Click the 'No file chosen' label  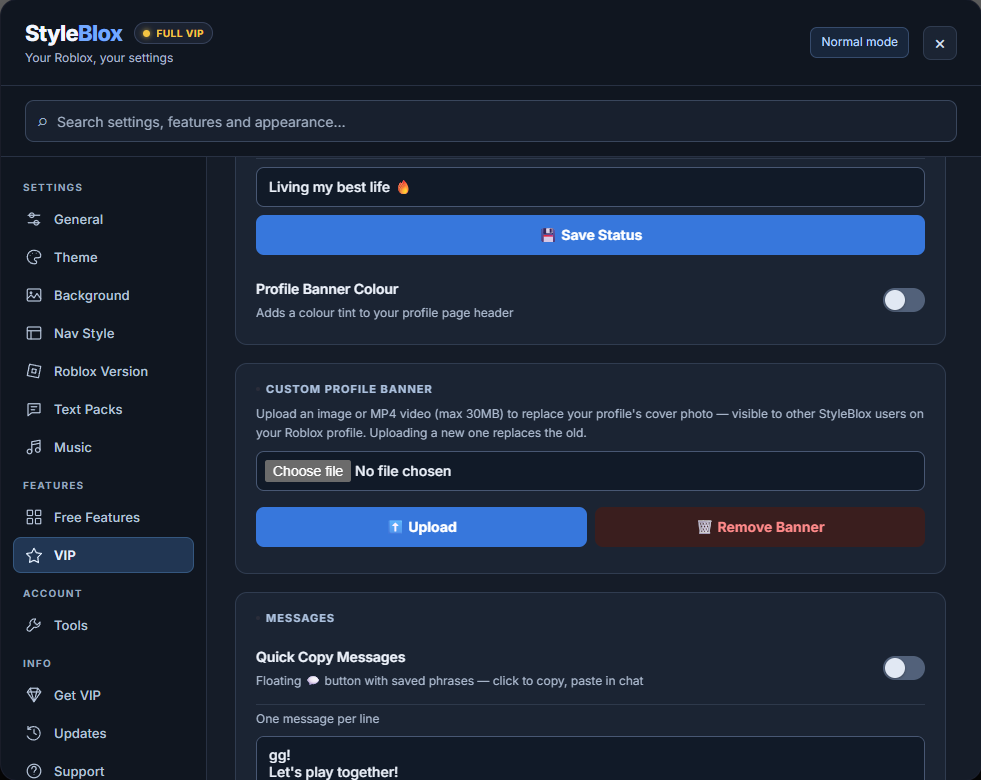[x=403, y=471]
